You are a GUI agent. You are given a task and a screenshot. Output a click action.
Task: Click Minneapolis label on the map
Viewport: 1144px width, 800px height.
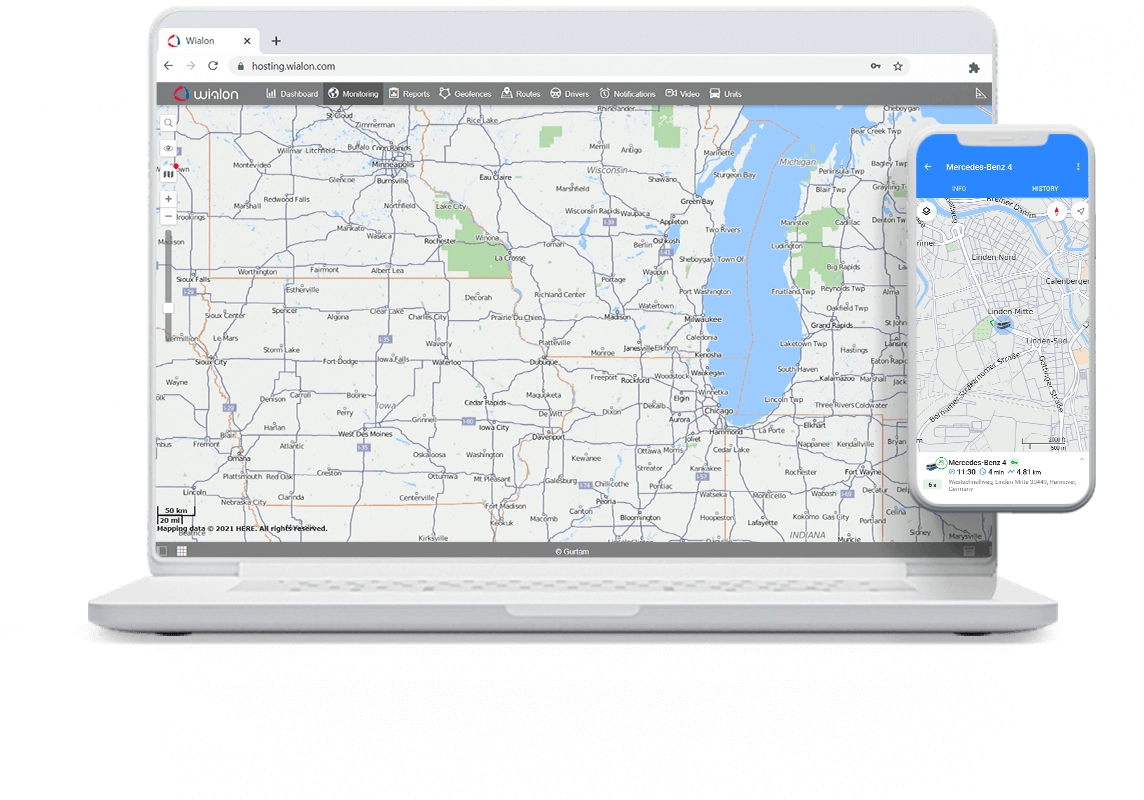pyautogui.click(x=393, y=164)
